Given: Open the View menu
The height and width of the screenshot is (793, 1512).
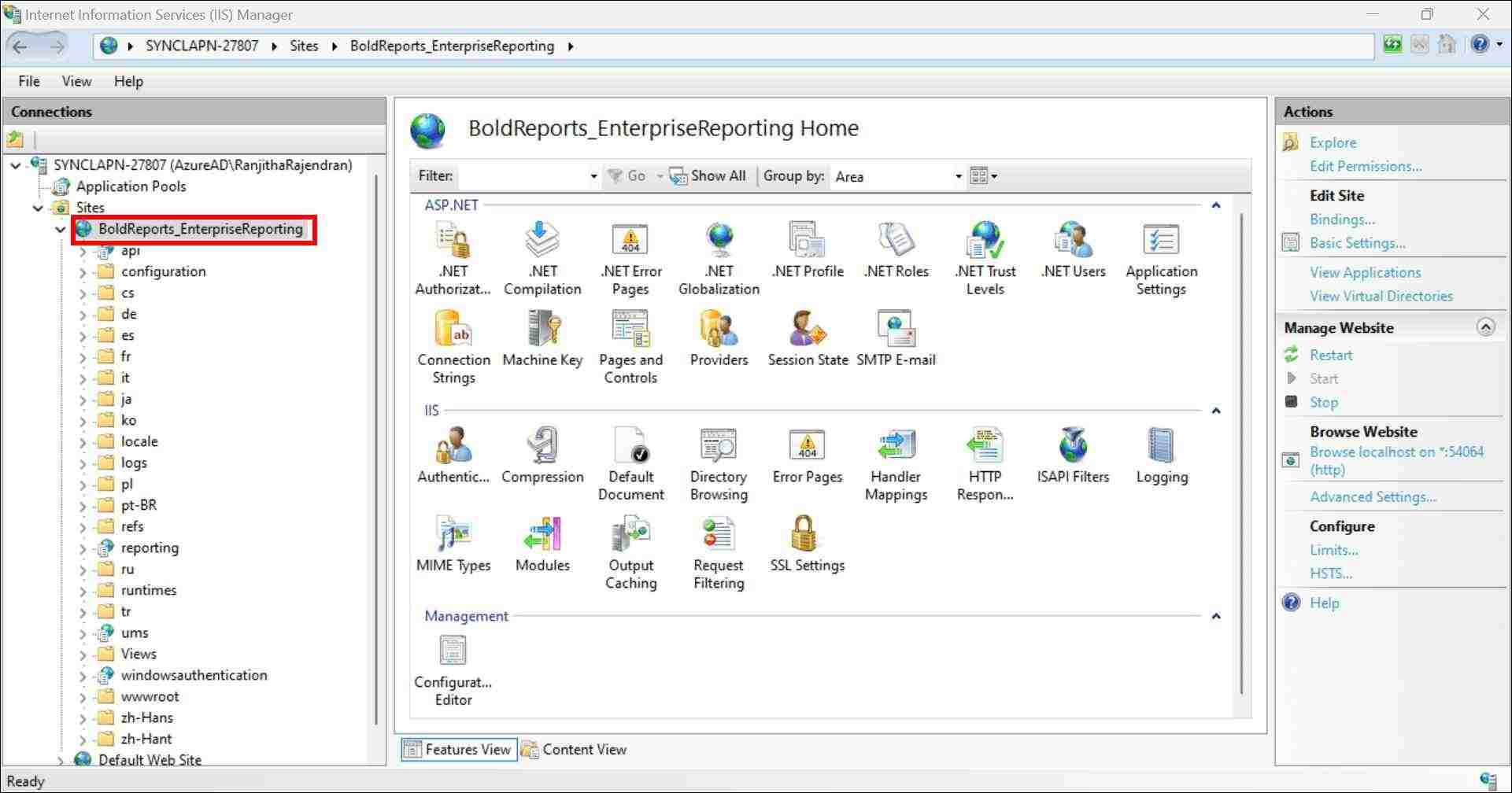Looking at the screenshot, I should [76, 81].
